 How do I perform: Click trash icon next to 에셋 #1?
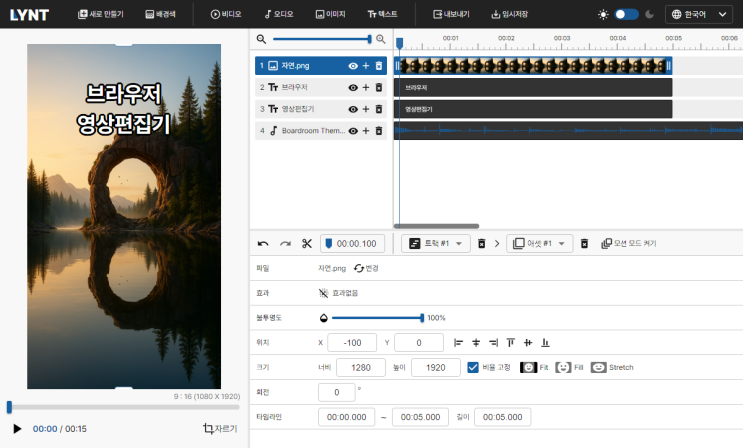[584, 244]
